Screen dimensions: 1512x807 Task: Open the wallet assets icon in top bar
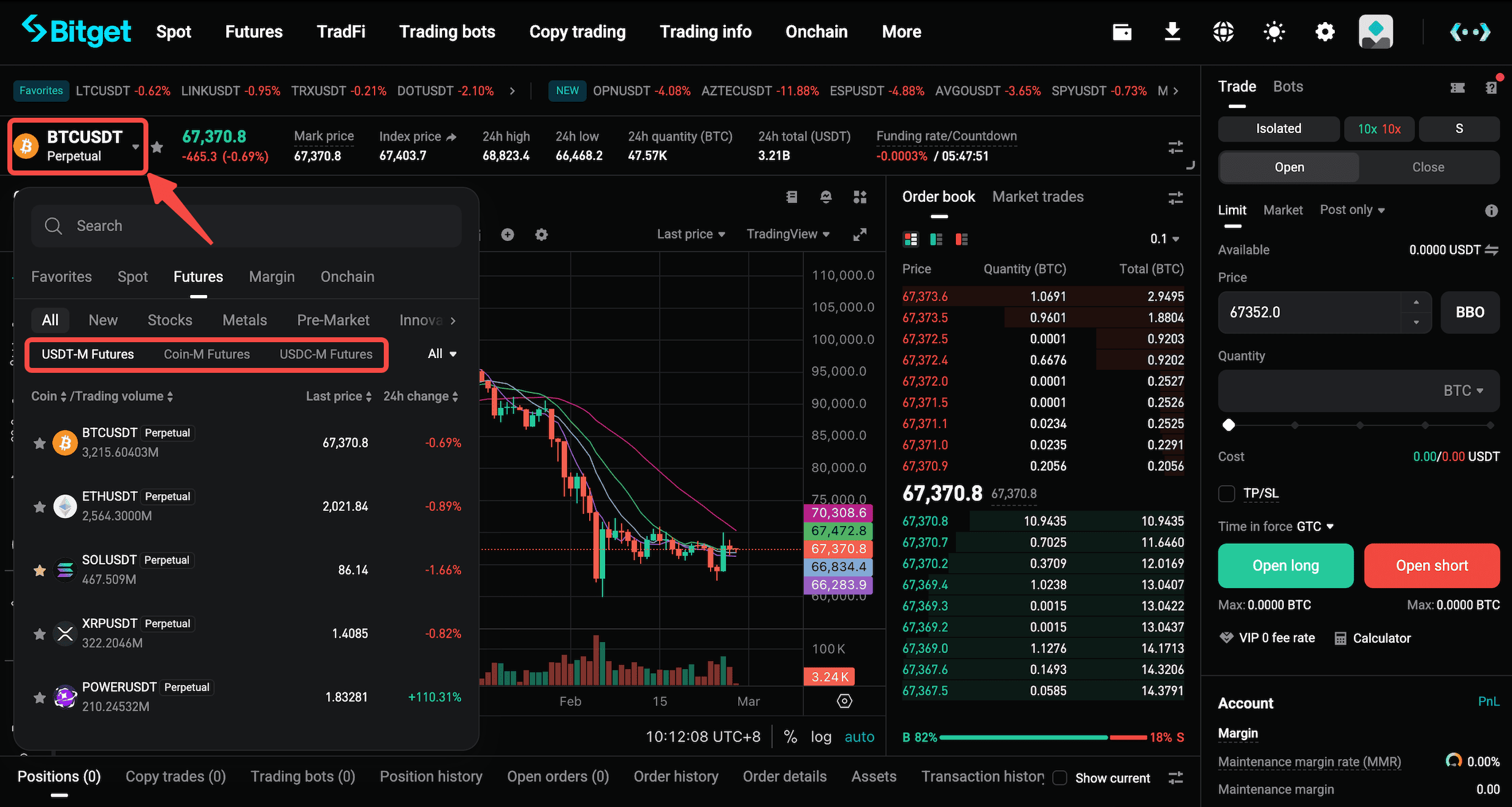tap(1122, 31)
